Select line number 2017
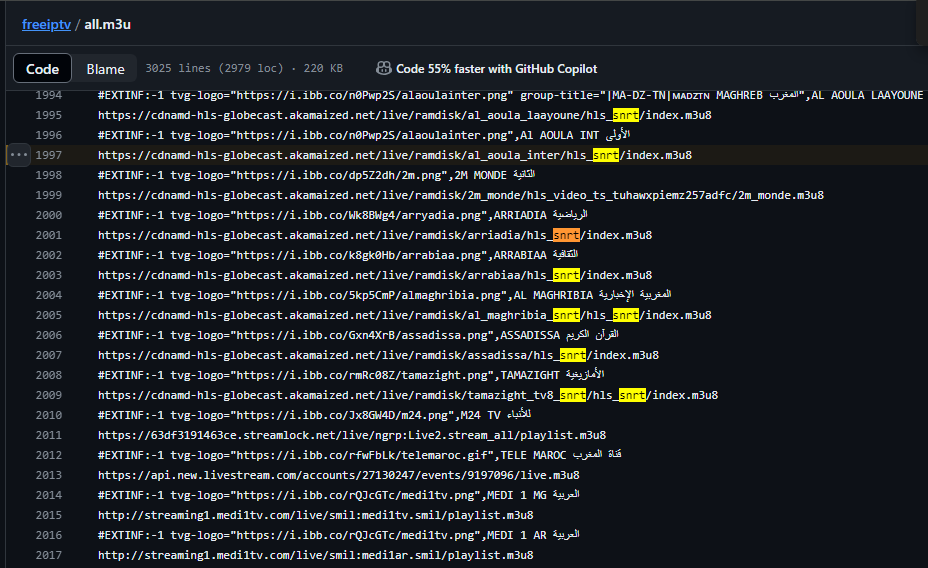Viewport: 928px width, 568px height. click(49, 555)
